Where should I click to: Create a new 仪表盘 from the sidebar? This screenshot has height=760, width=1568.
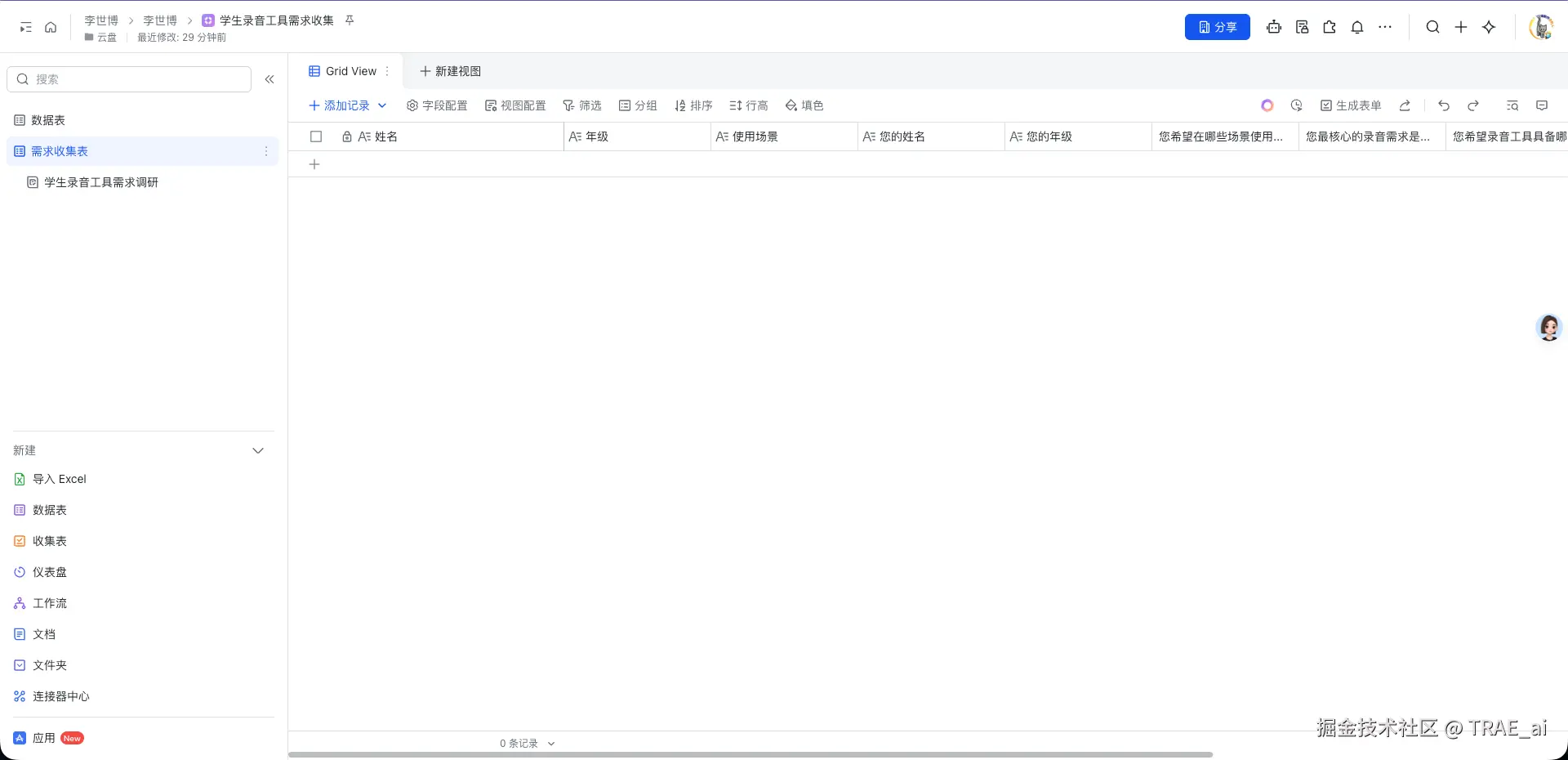point(41,572)
